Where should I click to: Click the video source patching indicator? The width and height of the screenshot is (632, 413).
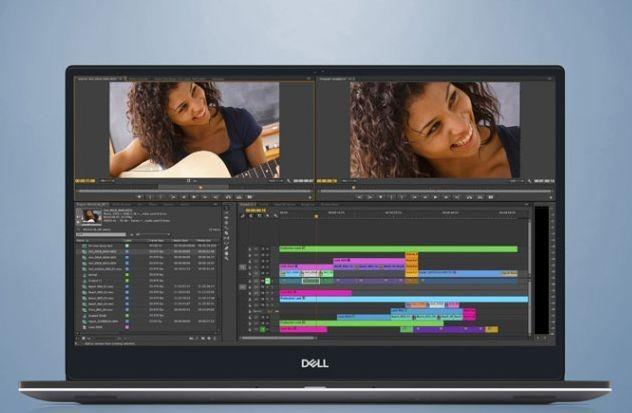243,267
